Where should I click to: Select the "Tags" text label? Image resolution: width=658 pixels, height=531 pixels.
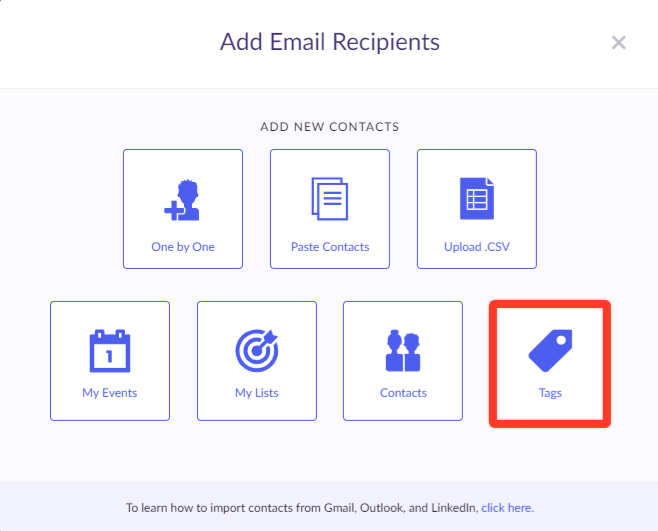550,393
